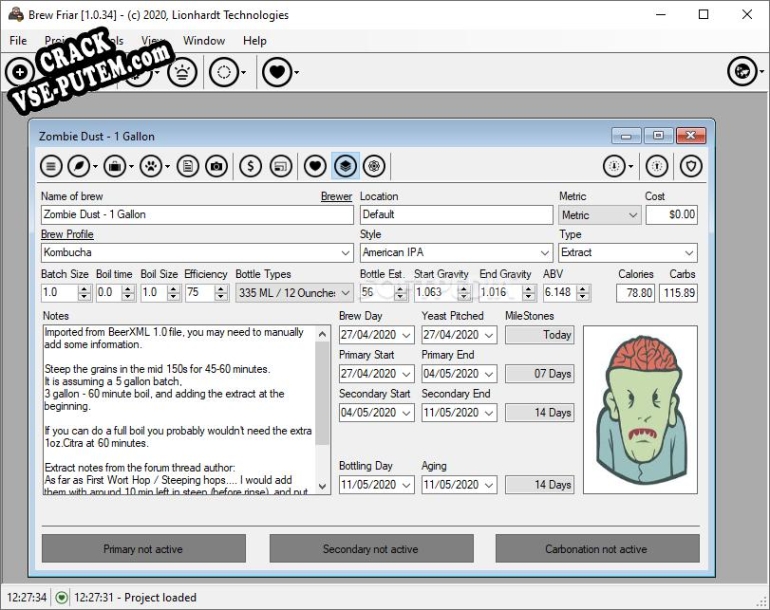Click the highlighted stacked layers icon
The width and height of the screenshot is (770, 610).
[x=346, y=166]
